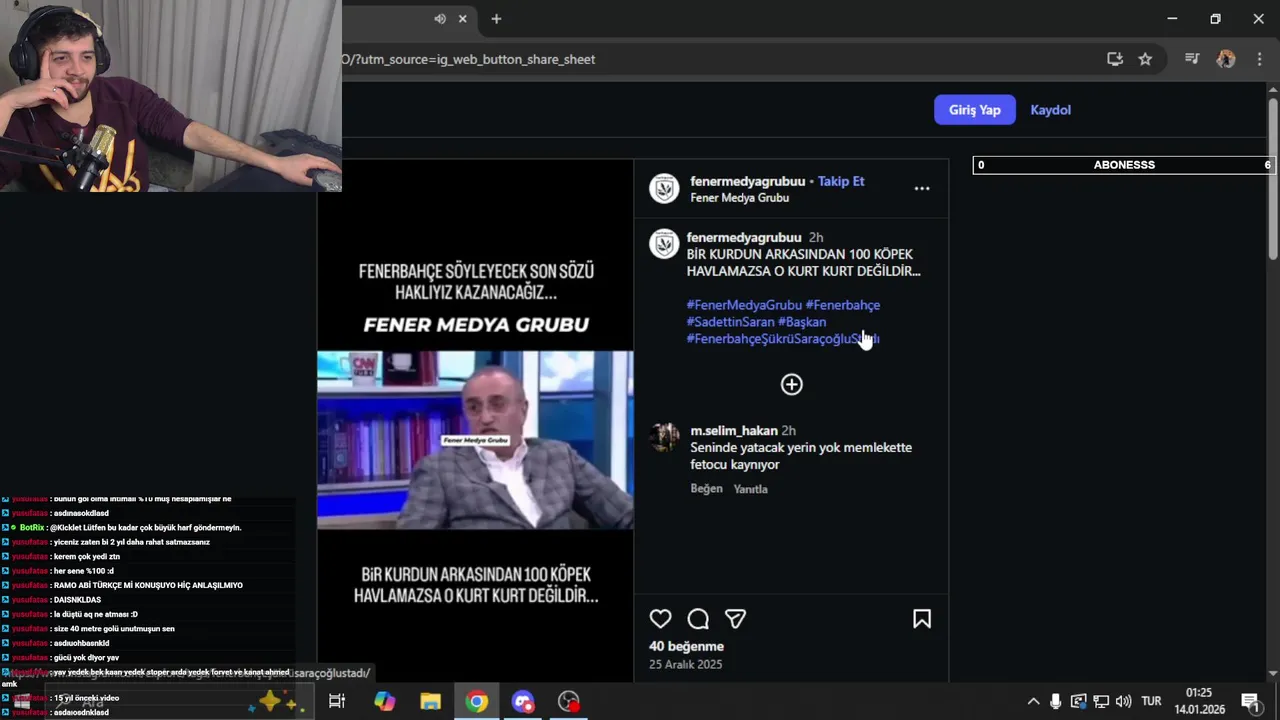Click the address bar URL text
This screenshot has width=1280, height=720.
point(468,59)
